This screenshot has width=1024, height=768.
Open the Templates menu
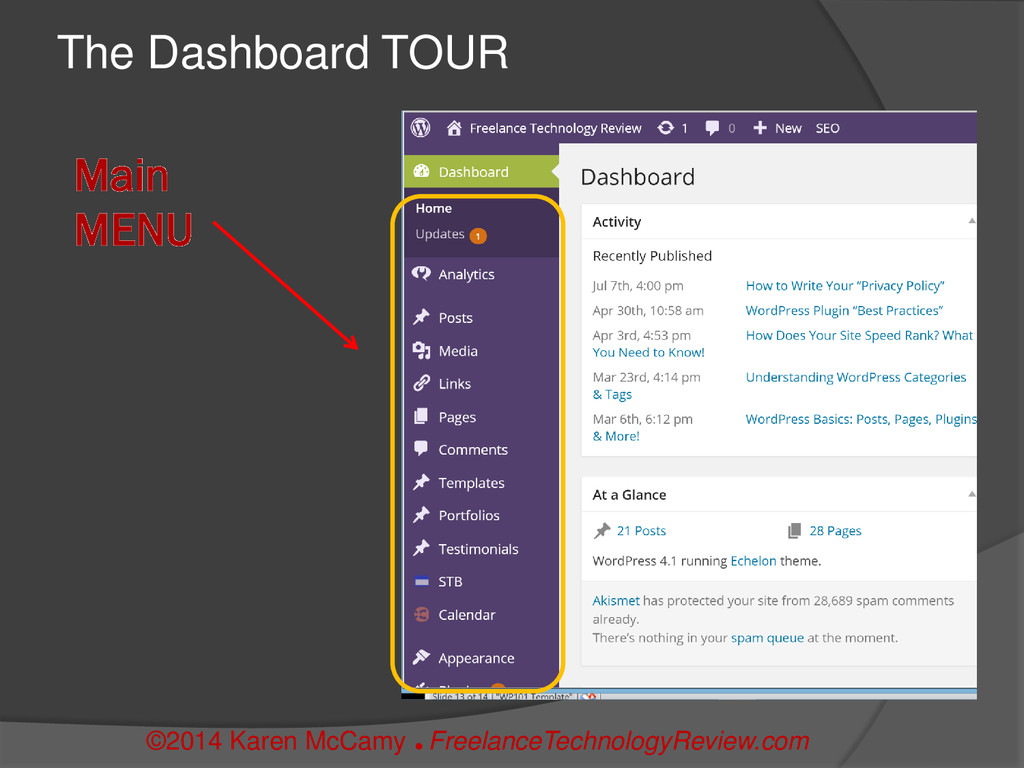(472, 483)
